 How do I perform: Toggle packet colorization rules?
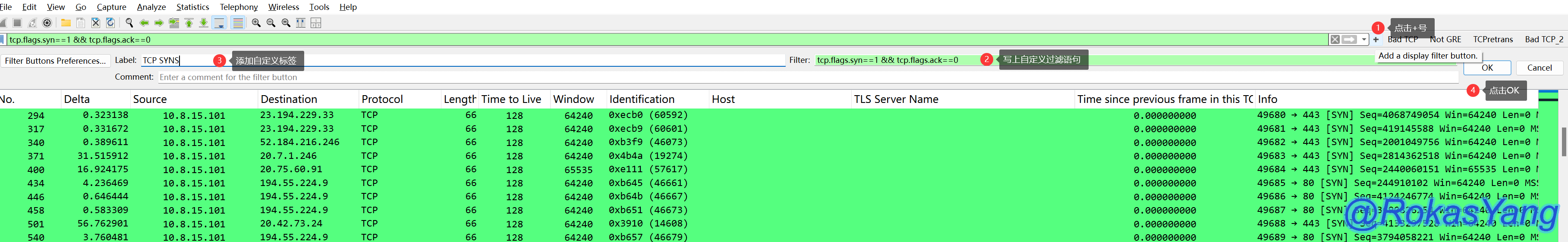click(x=238, y=23)
